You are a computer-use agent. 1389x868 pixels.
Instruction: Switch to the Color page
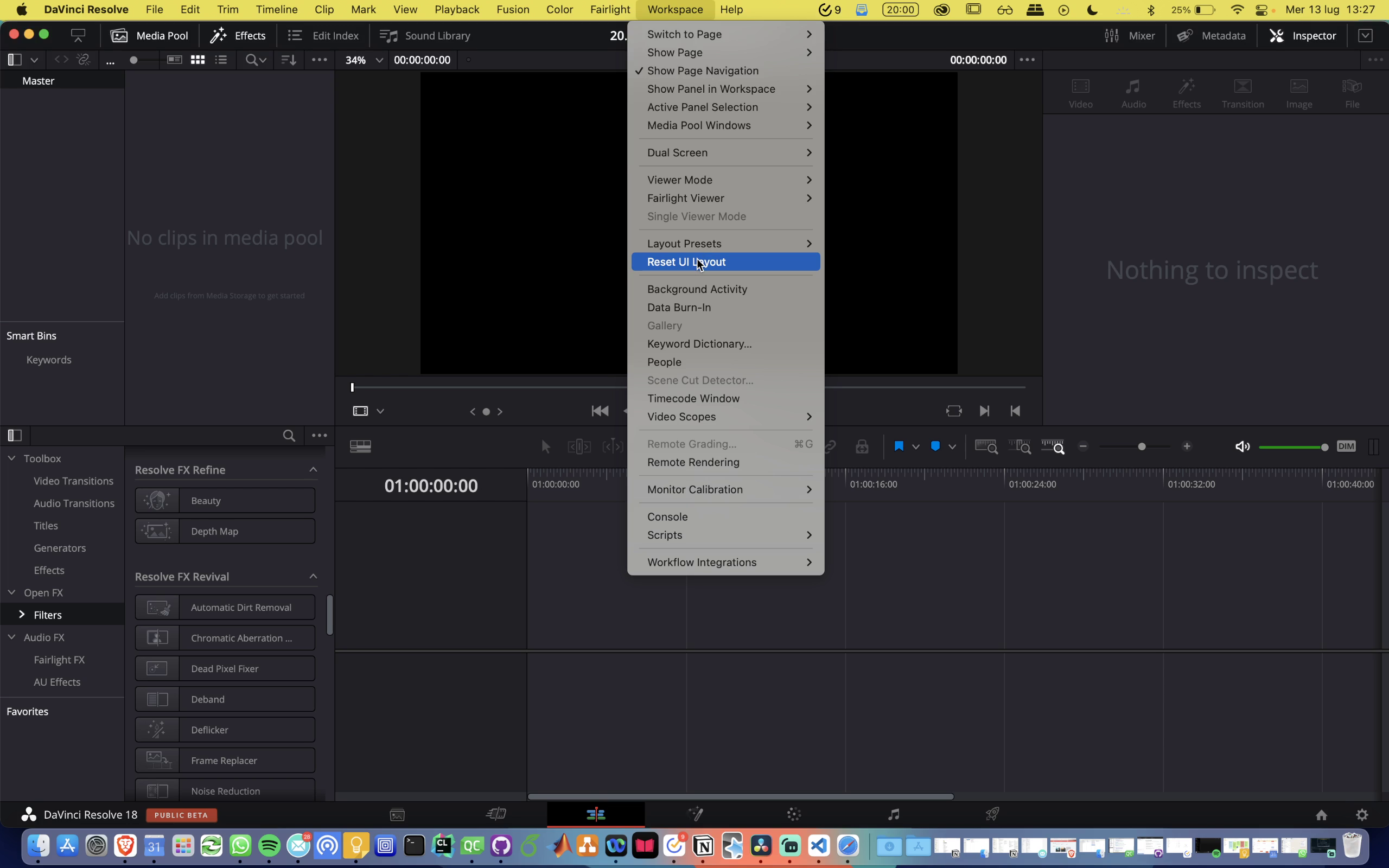[x=794, y=815]
